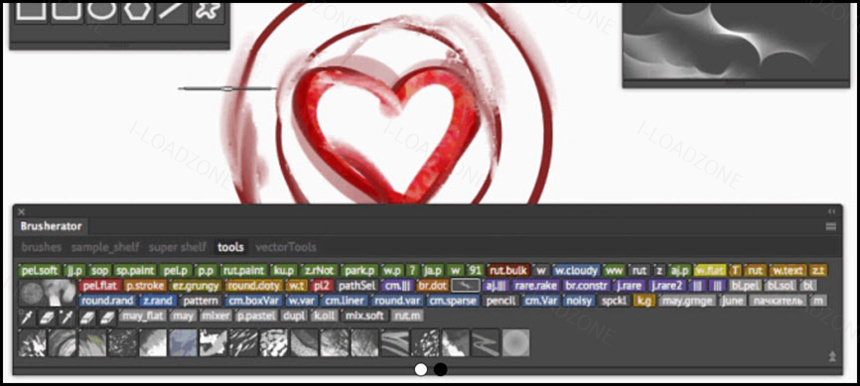Select the cm.boxVar tool preset

pyautogui.click(x=253, y=300)
